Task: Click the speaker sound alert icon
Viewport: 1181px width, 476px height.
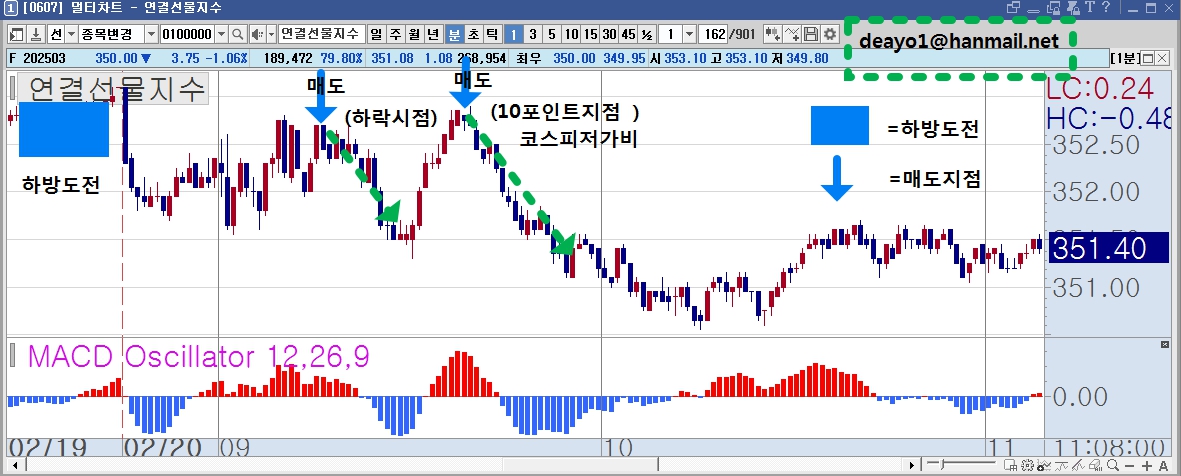Action: pyautogui.click(x=258, y=34)
